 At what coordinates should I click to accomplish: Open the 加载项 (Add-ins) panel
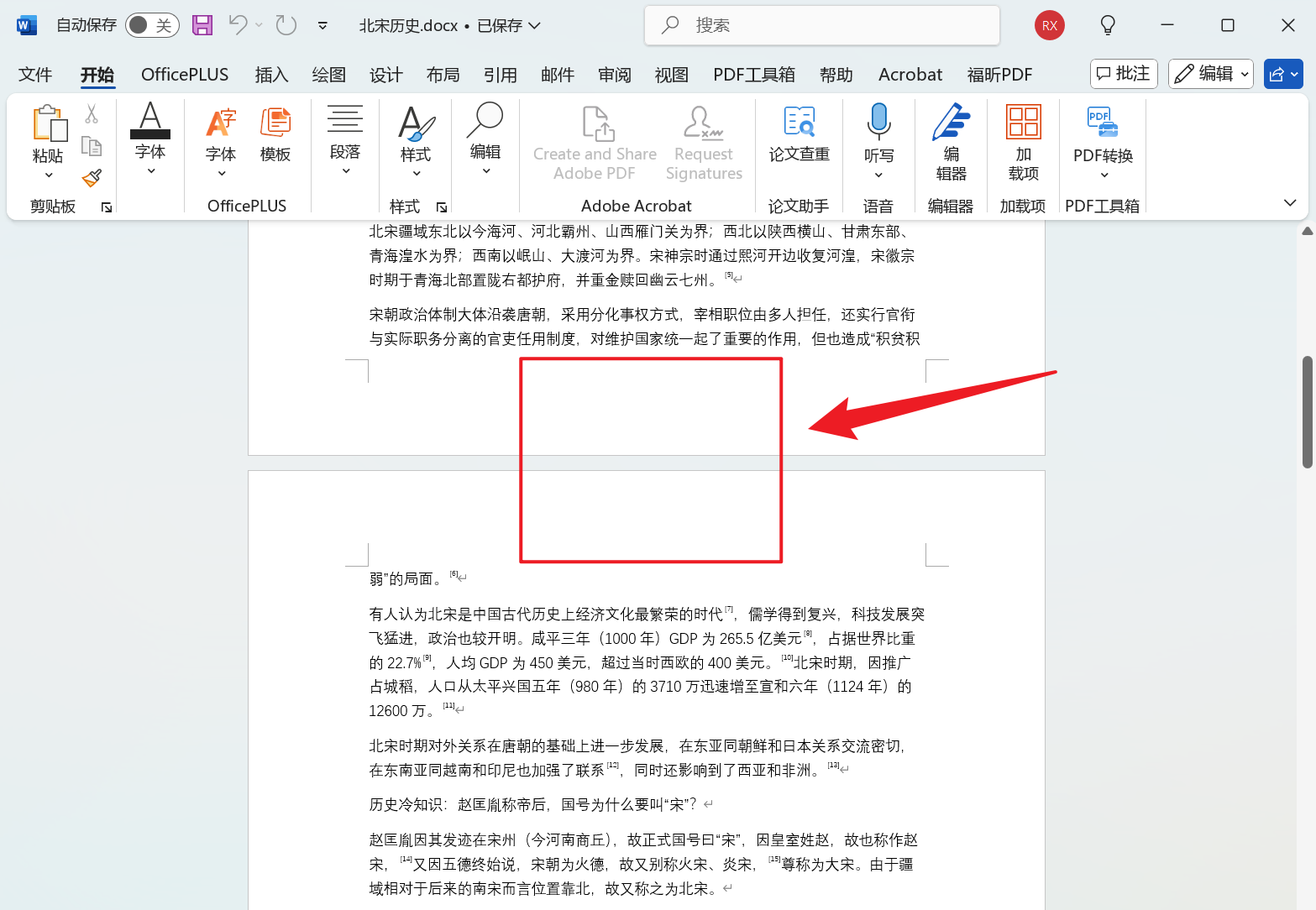[x=1022, y=141]
